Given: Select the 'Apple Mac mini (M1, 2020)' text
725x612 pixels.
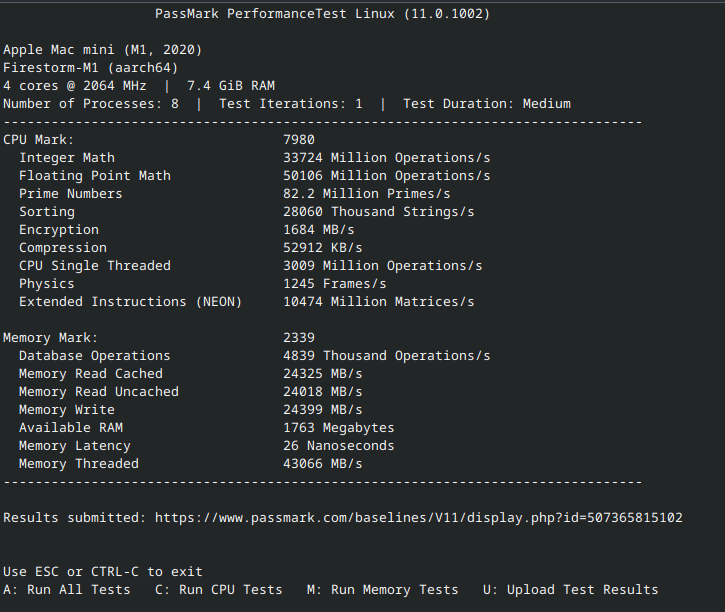Looking at the screenshot, I should [x=103, y=50].
